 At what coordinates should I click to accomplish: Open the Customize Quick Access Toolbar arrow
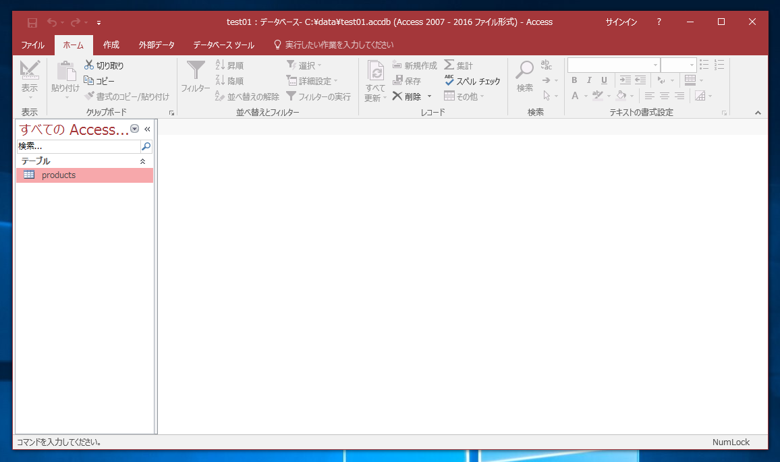(x=98, y=23)
